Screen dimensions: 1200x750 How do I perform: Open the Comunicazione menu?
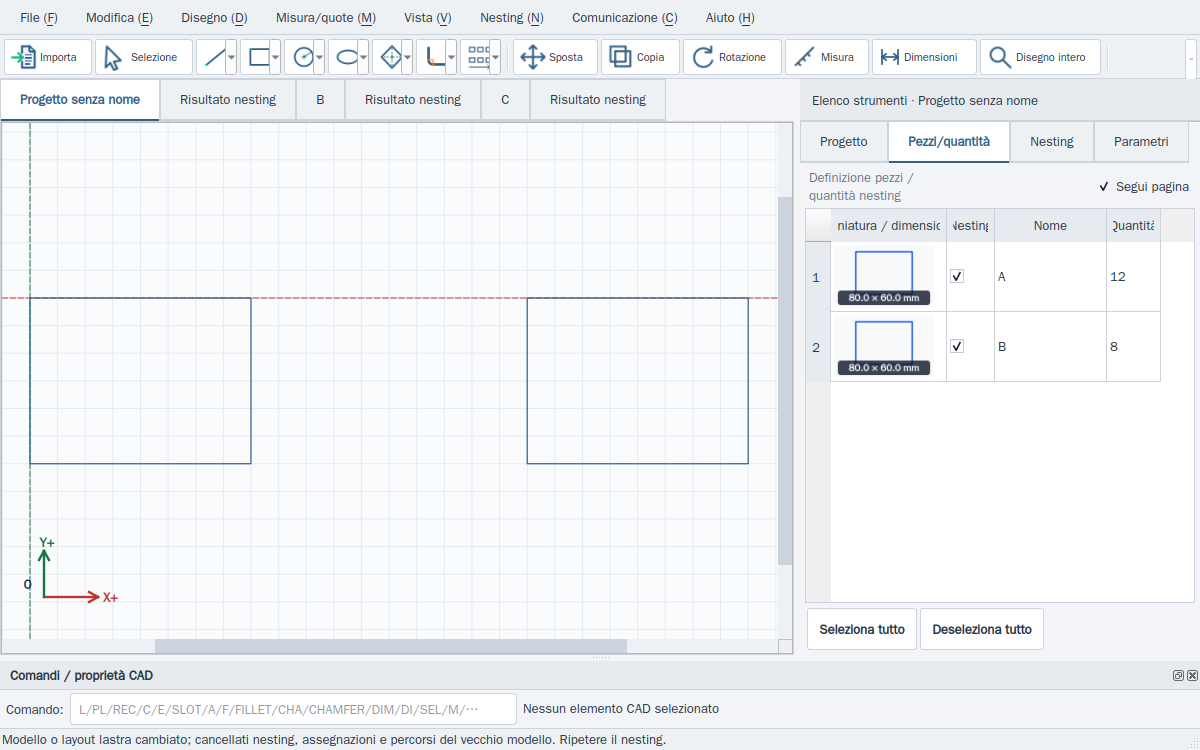(625, 18)
